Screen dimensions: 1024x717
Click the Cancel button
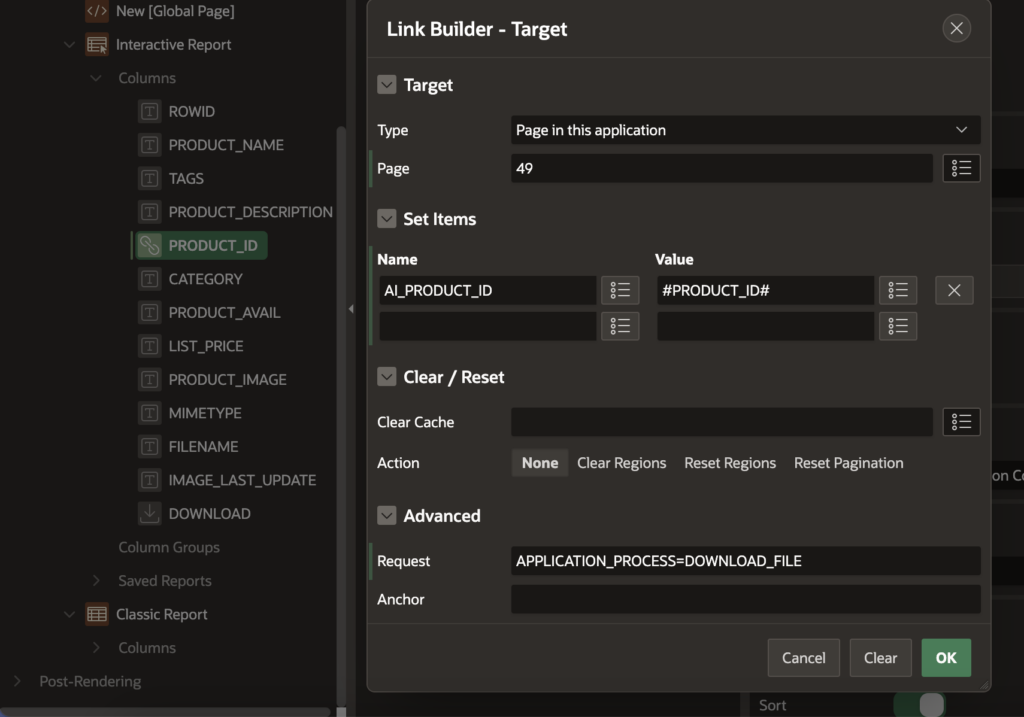[803, 658]
